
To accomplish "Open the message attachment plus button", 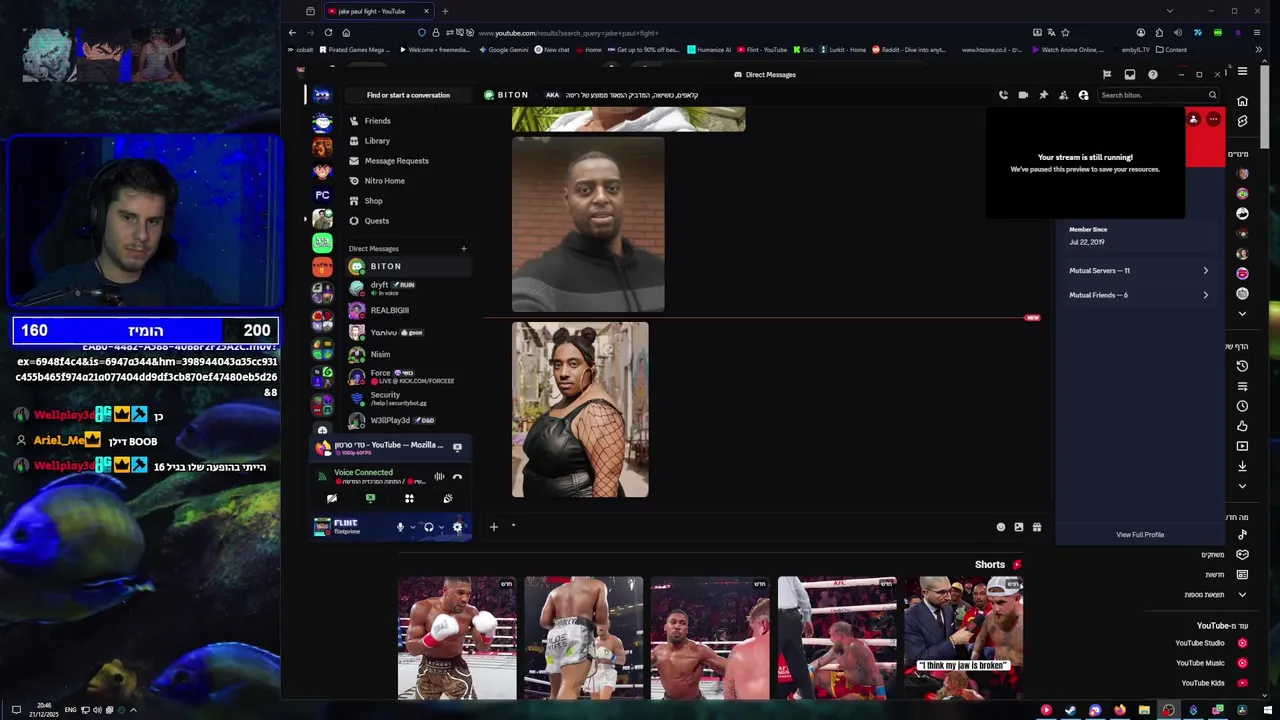I will [x=493, y=527].
